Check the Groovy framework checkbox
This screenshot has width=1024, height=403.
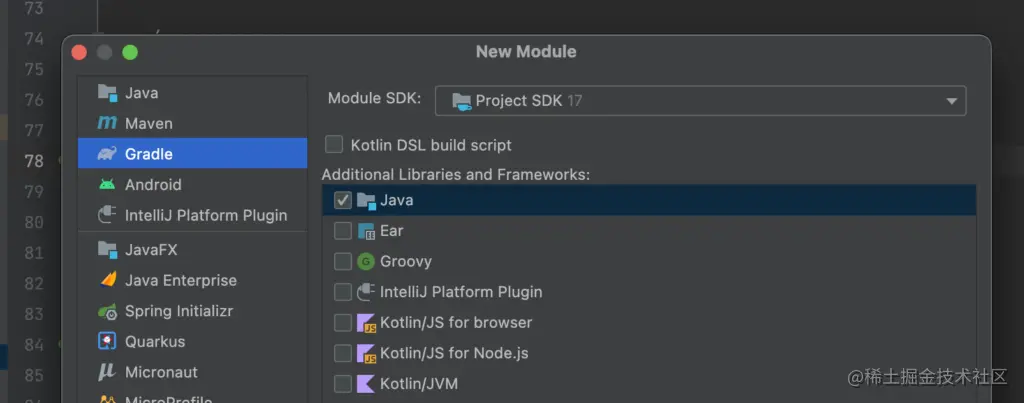pyautogui.click(x=343, y=261)
